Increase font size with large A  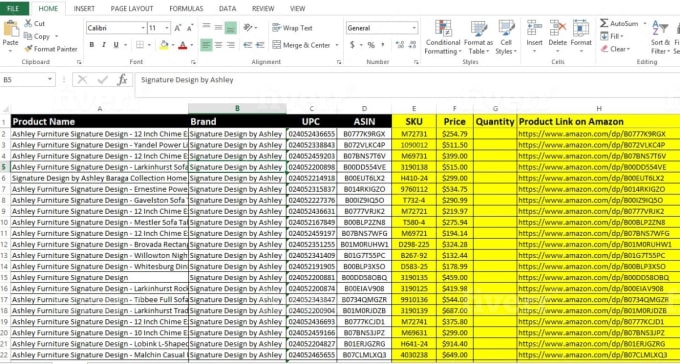click(177, 28)
